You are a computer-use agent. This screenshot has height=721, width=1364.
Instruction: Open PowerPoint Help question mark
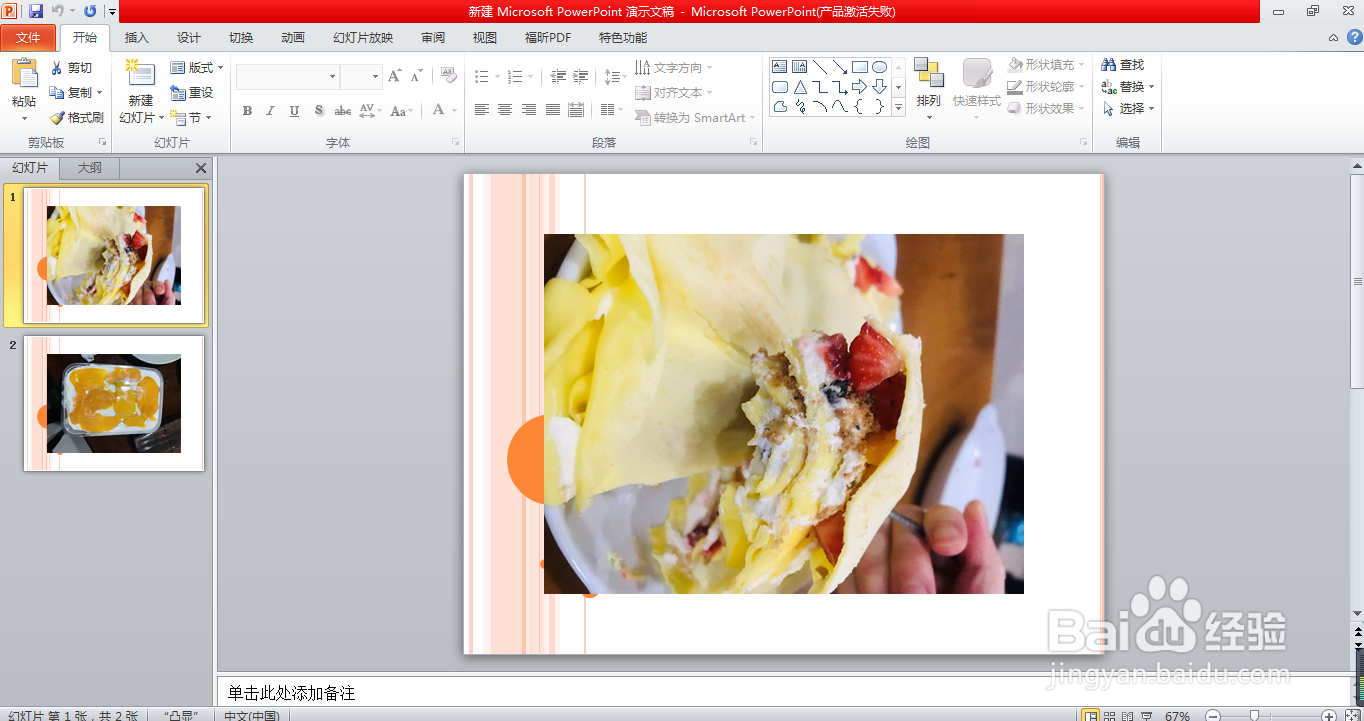click(1353, 38)
